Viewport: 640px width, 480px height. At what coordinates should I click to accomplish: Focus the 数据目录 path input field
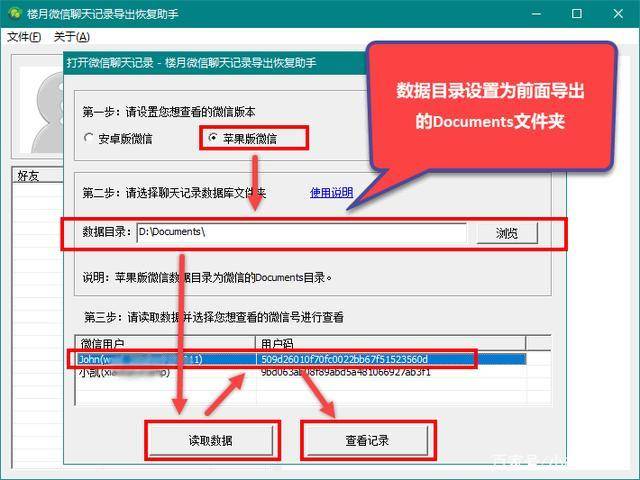302,233
